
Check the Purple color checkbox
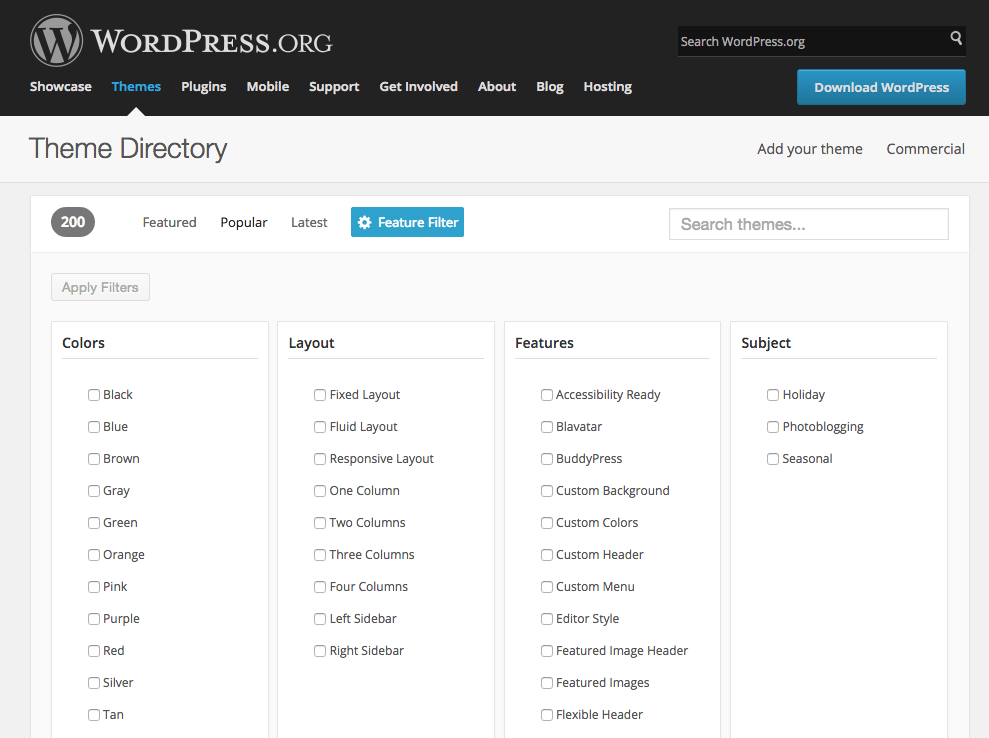(x=94, y=619)
